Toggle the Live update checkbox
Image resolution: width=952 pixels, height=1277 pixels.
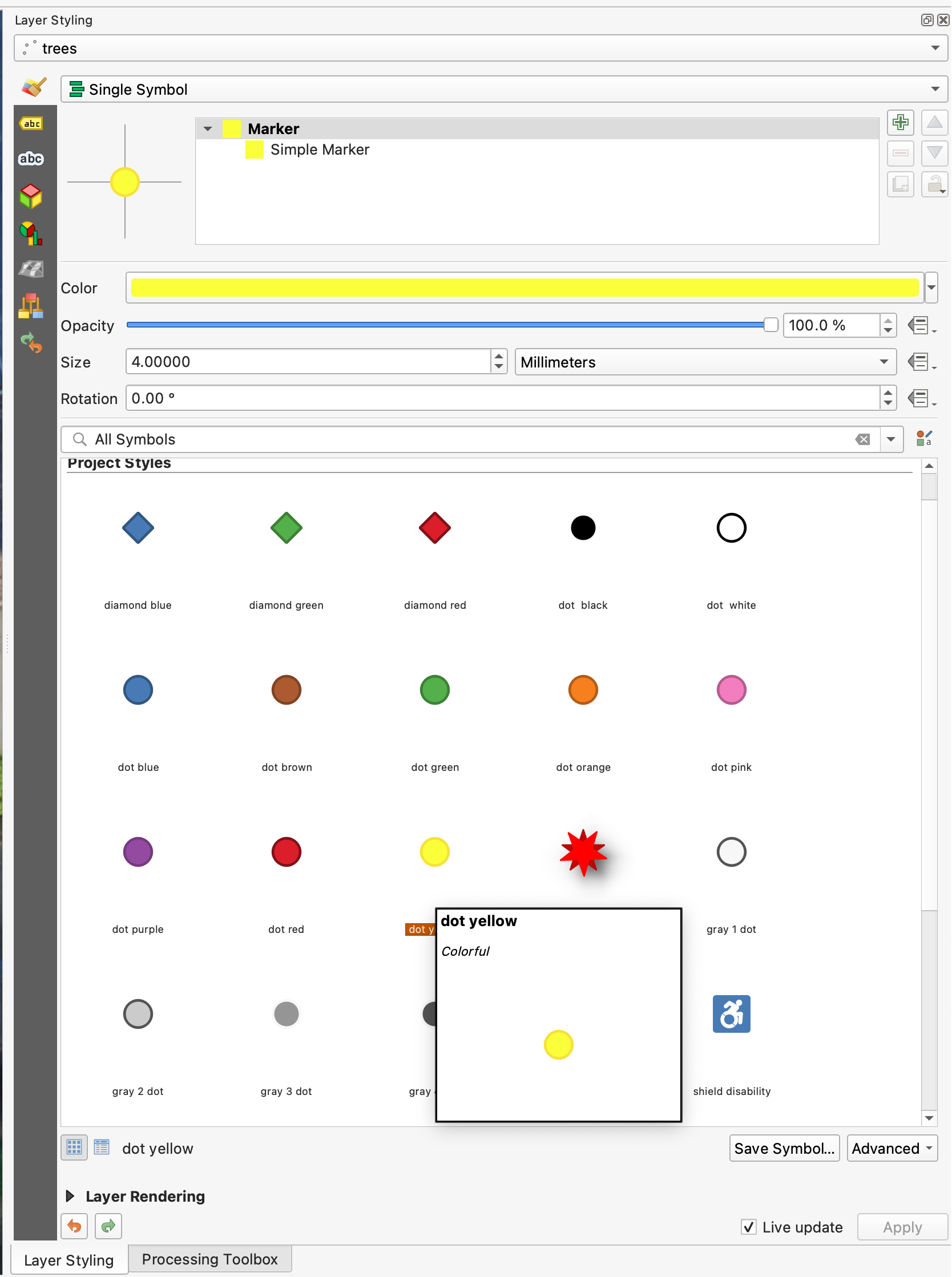749,1227
